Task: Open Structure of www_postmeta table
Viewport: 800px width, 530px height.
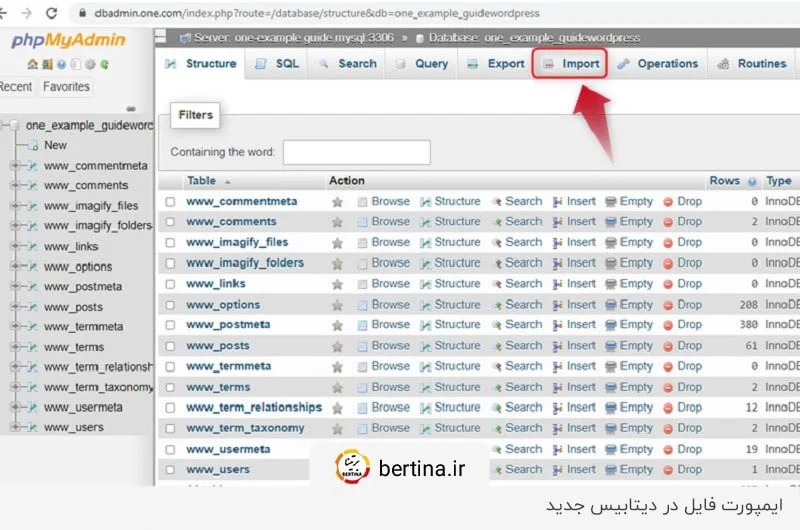Action: [450, 325]
